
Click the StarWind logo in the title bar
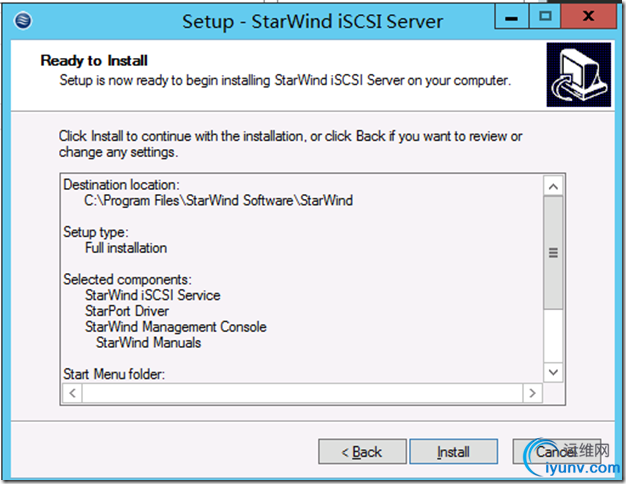point(22,18)
